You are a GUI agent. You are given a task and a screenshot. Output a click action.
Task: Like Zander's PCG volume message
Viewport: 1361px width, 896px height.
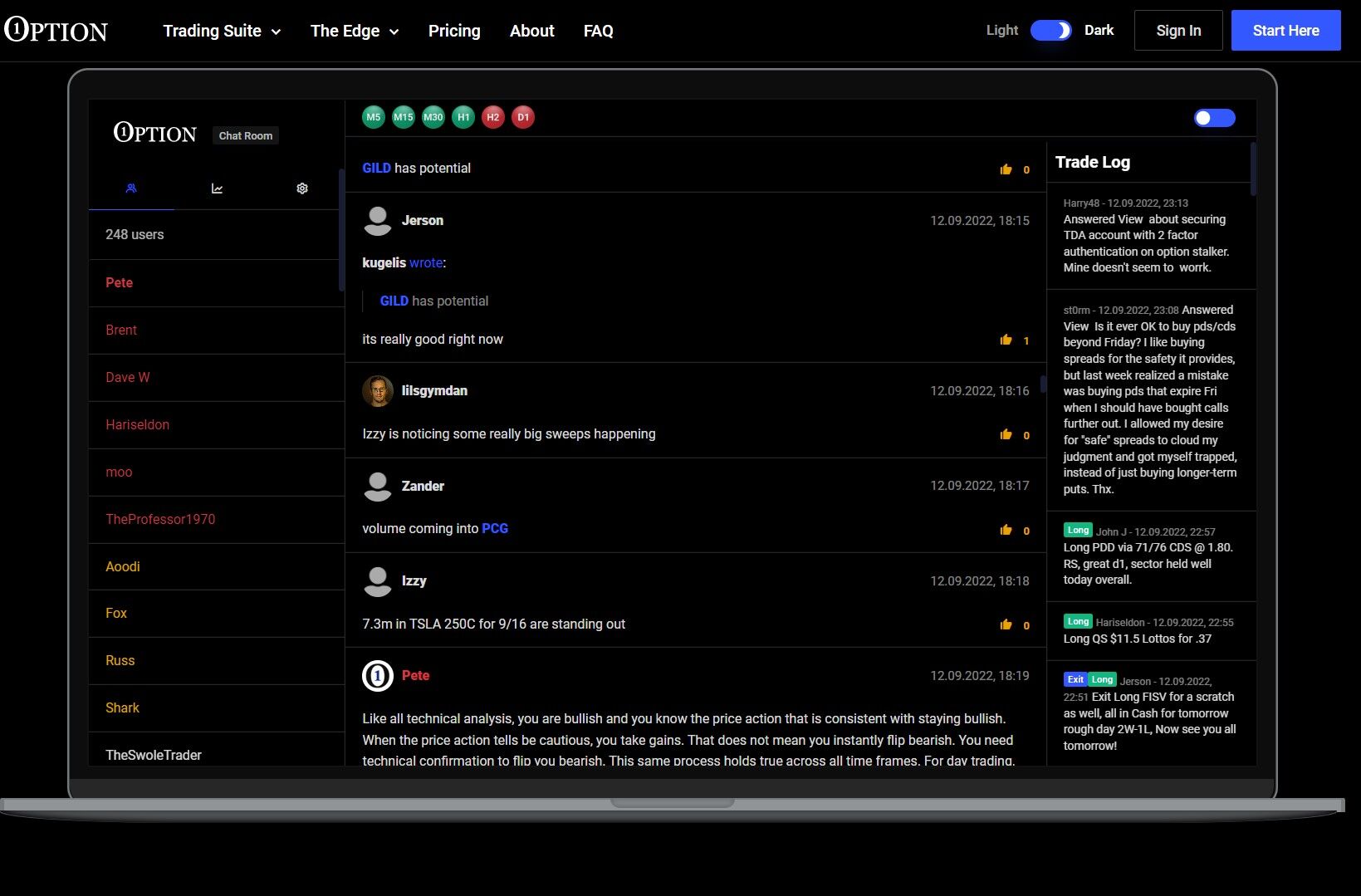(1006, 530)
